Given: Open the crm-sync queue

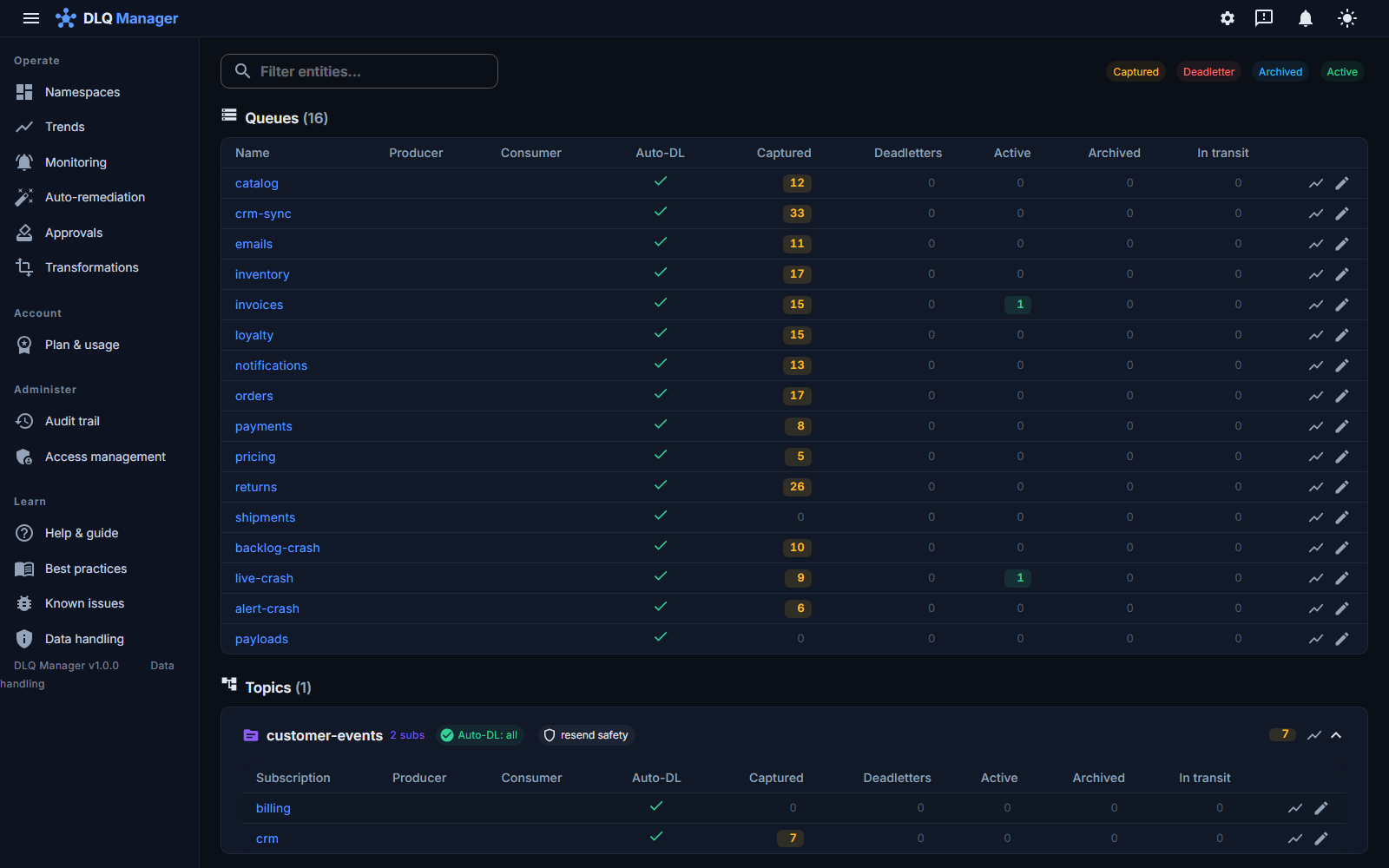Looking at the screenshot, I should click(x=263, y=214).
